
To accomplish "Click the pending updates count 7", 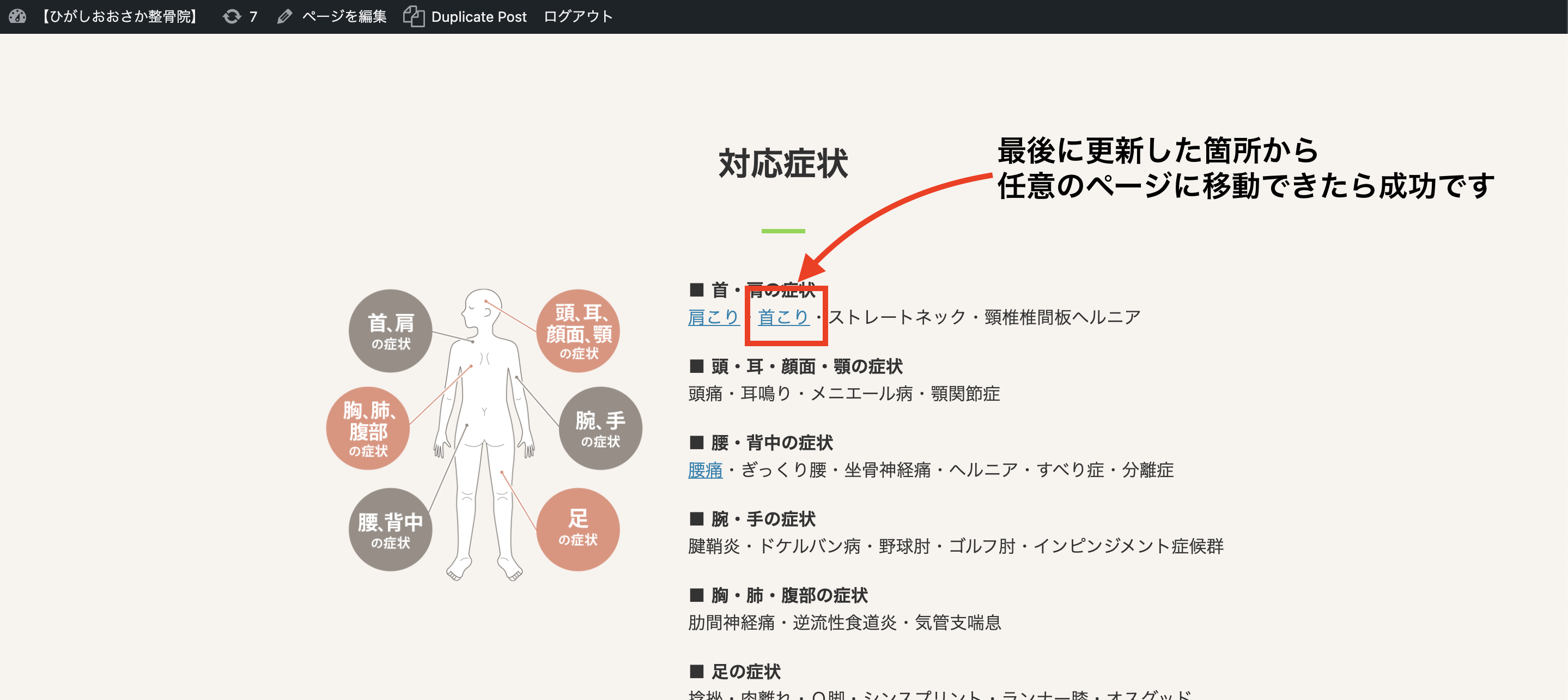I will tap(253, 16).
